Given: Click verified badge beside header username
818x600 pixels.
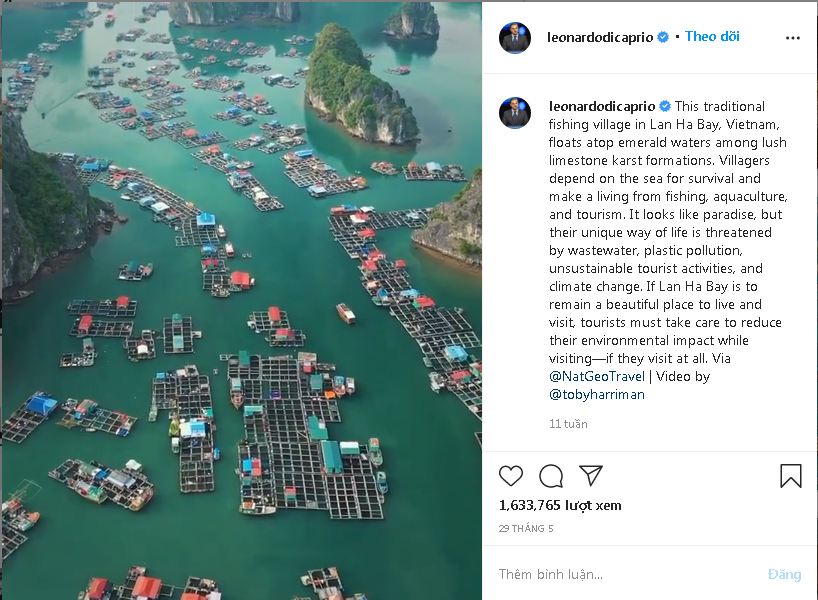Looking at the screenshot, I should click(x=663, y=37).
